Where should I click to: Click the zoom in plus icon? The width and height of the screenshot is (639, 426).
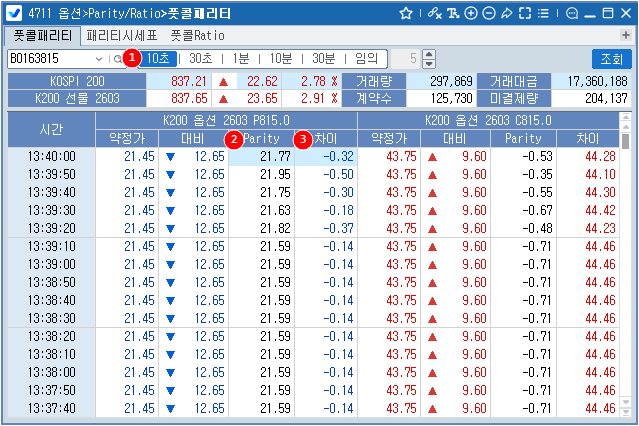[x=470, y=13]
